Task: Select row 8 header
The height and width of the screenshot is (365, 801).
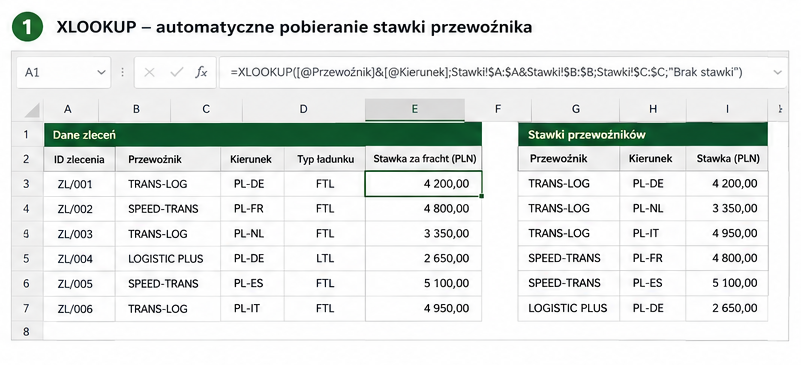Action: coord(27,332)
